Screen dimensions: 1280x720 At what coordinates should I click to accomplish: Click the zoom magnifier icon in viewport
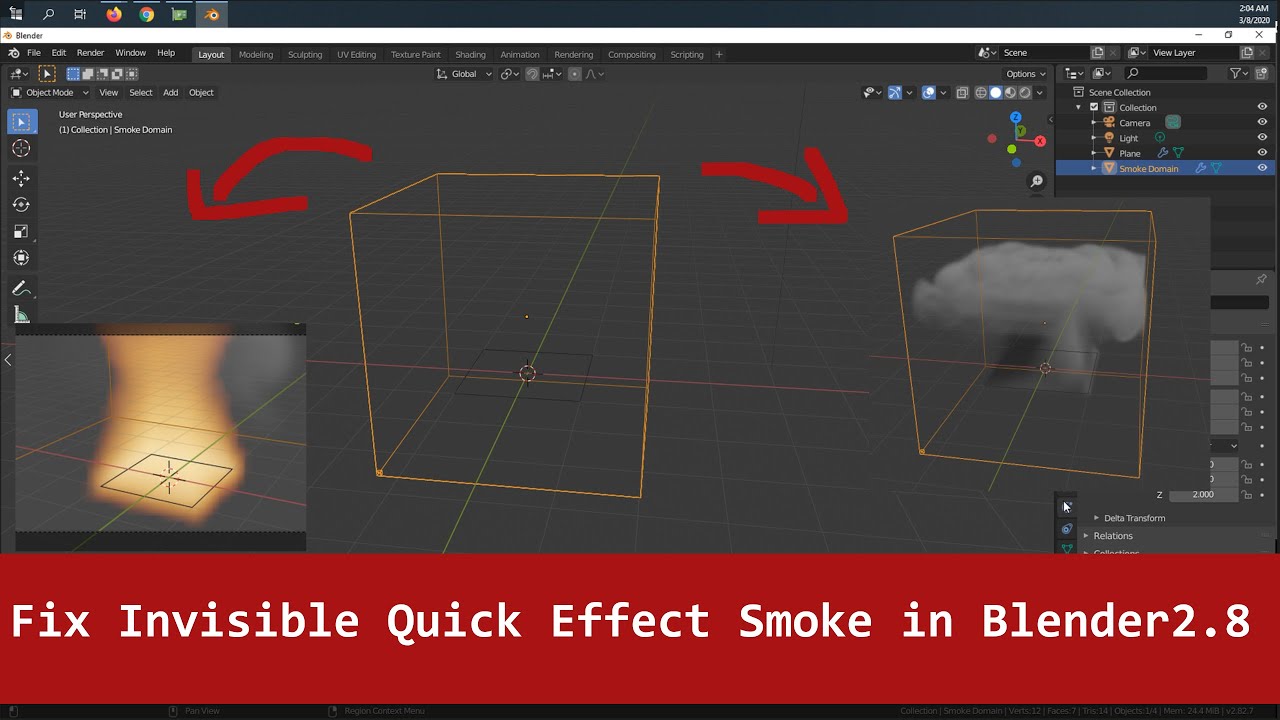1037,181
